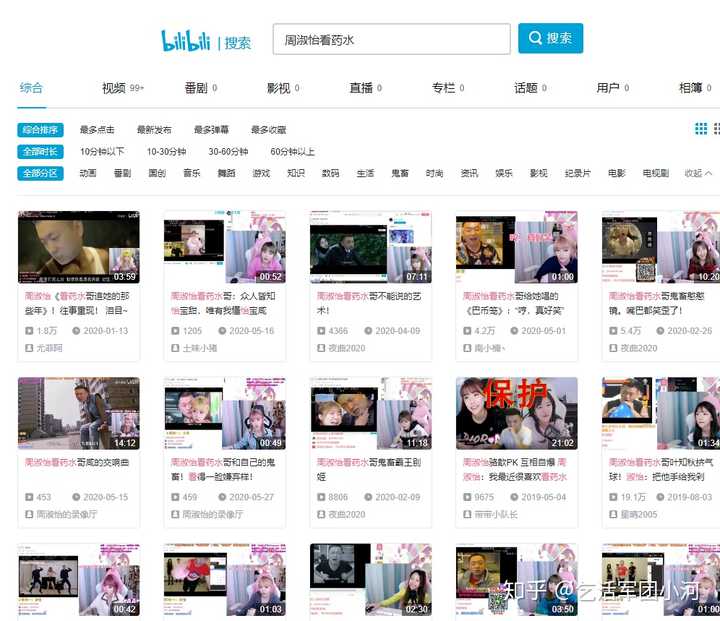Select 全部分区 category filter
This screenshot has height=621, width=720.
[x=40, y=173]
